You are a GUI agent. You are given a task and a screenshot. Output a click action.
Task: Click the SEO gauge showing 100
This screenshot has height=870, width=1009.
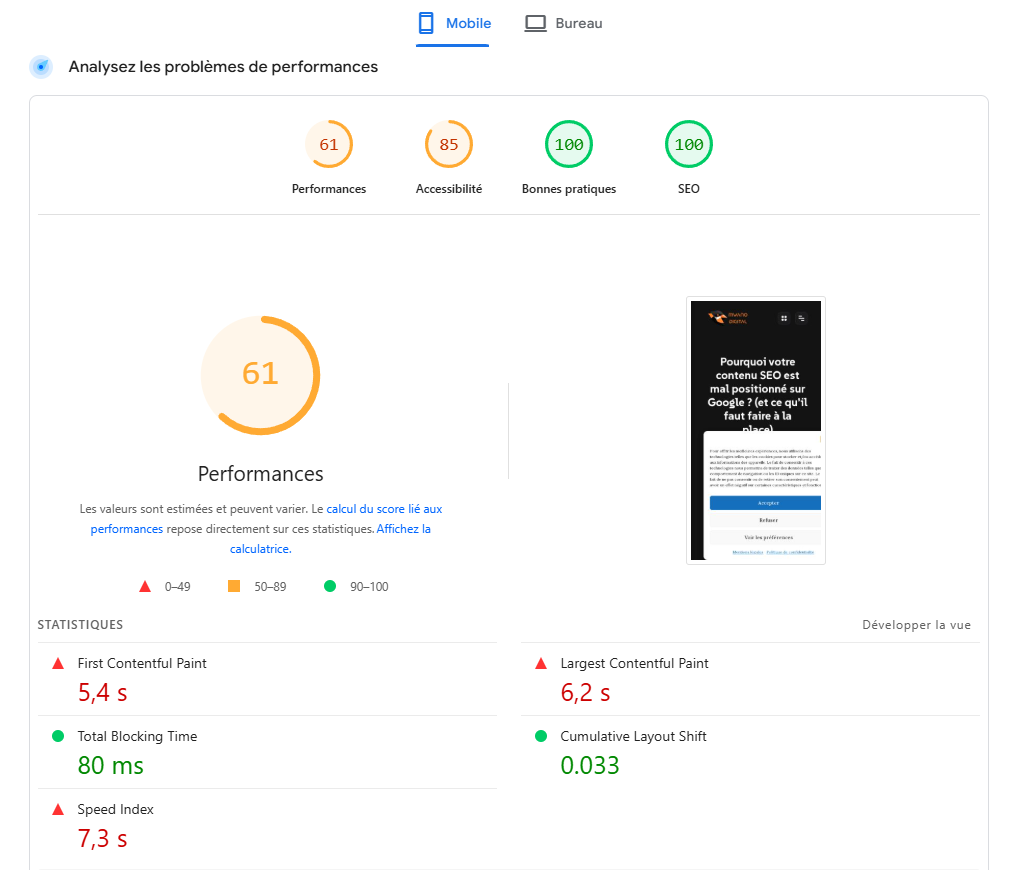pos(688,144)
